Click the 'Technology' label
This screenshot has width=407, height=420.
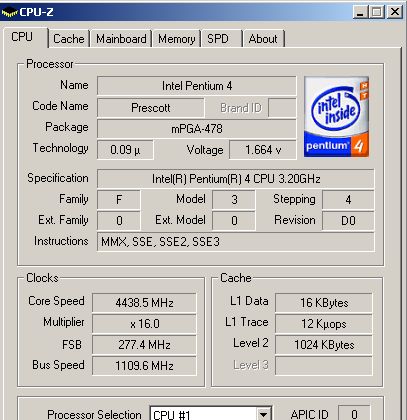(x=60, y=148)
